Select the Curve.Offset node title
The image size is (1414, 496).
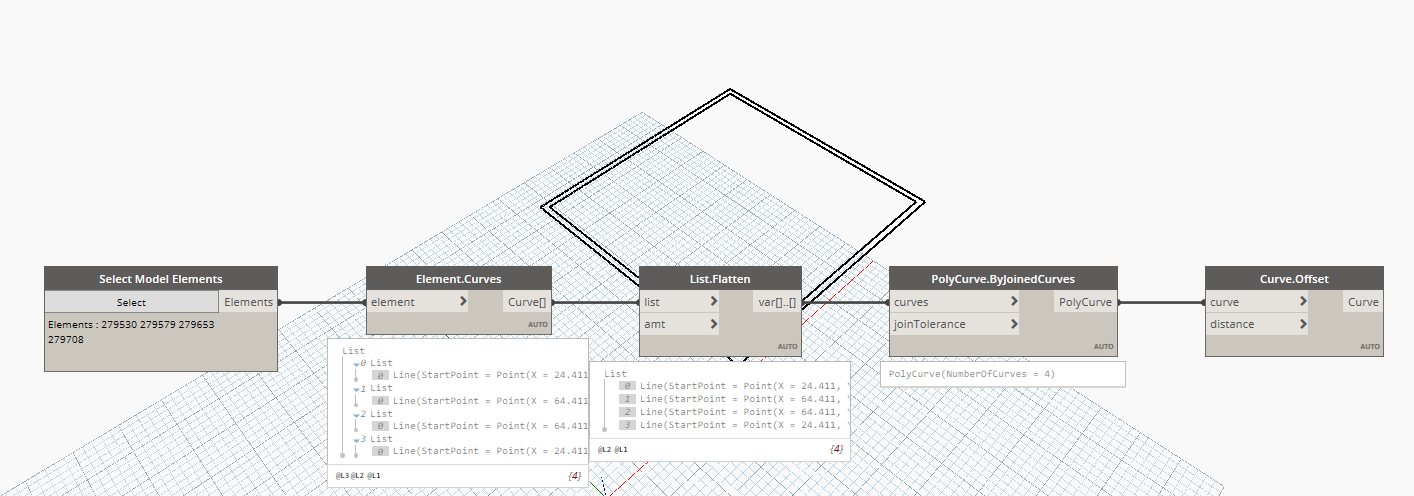click(1294, 279)
